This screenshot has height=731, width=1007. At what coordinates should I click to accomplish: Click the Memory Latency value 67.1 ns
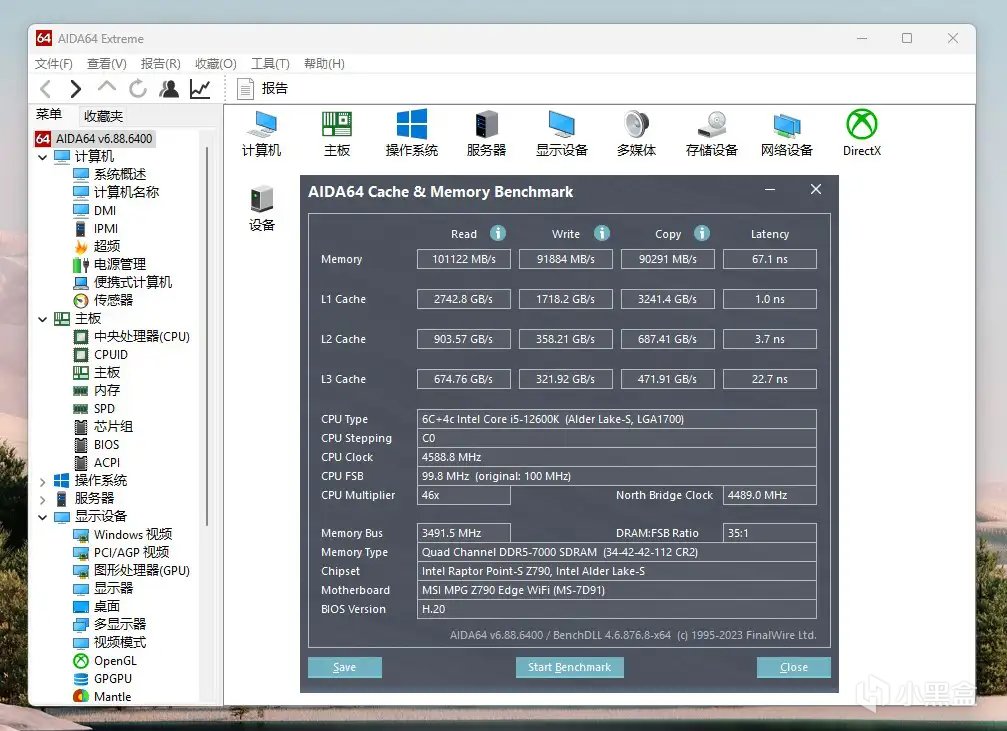pos(770,259)
